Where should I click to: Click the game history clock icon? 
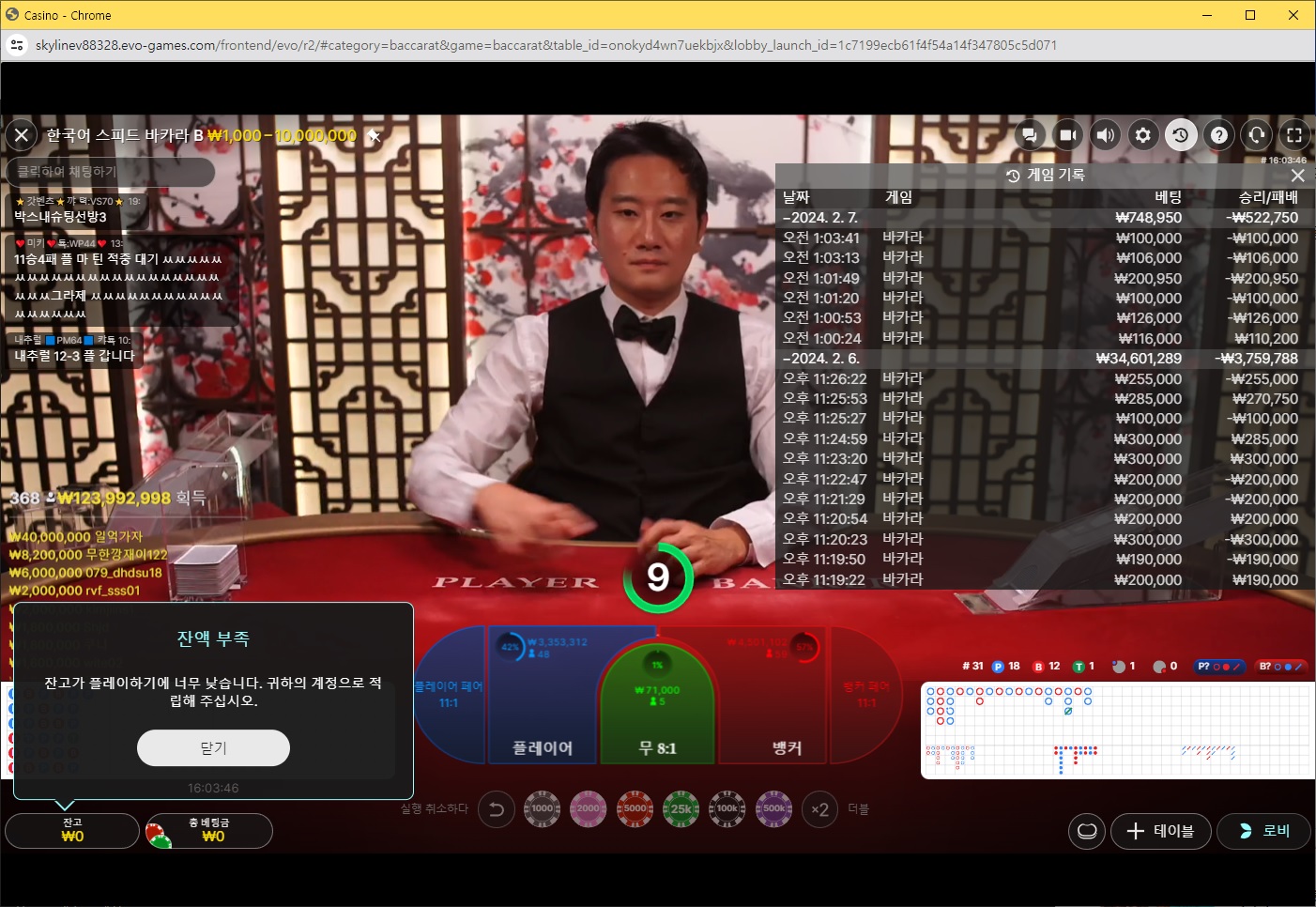(1181, 135)
